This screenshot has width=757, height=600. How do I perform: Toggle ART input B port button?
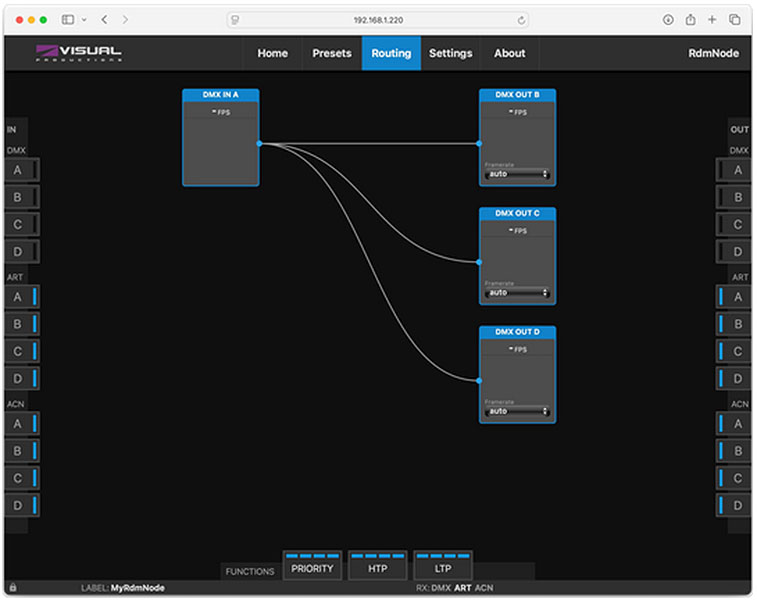click(21, 325)
